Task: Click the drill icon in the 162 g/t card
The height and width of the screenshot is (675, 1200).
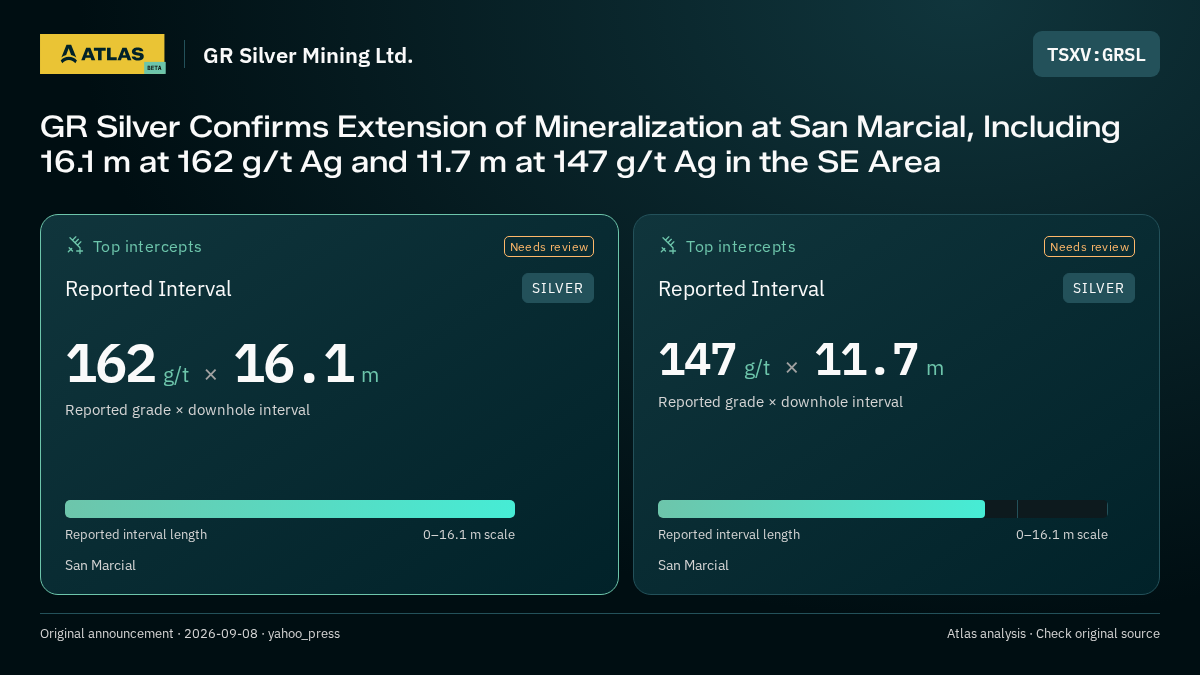Action: (75, 245)
